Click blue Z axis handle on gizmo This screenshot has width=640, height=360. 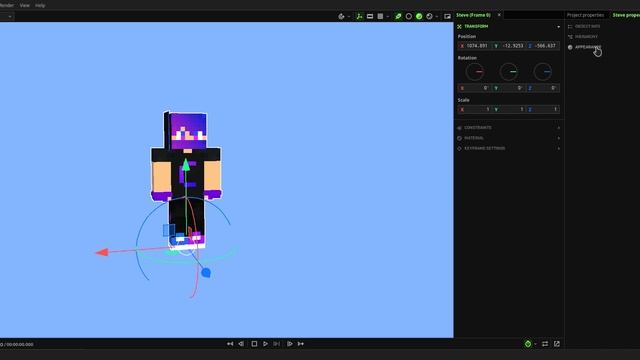[206, 273]
